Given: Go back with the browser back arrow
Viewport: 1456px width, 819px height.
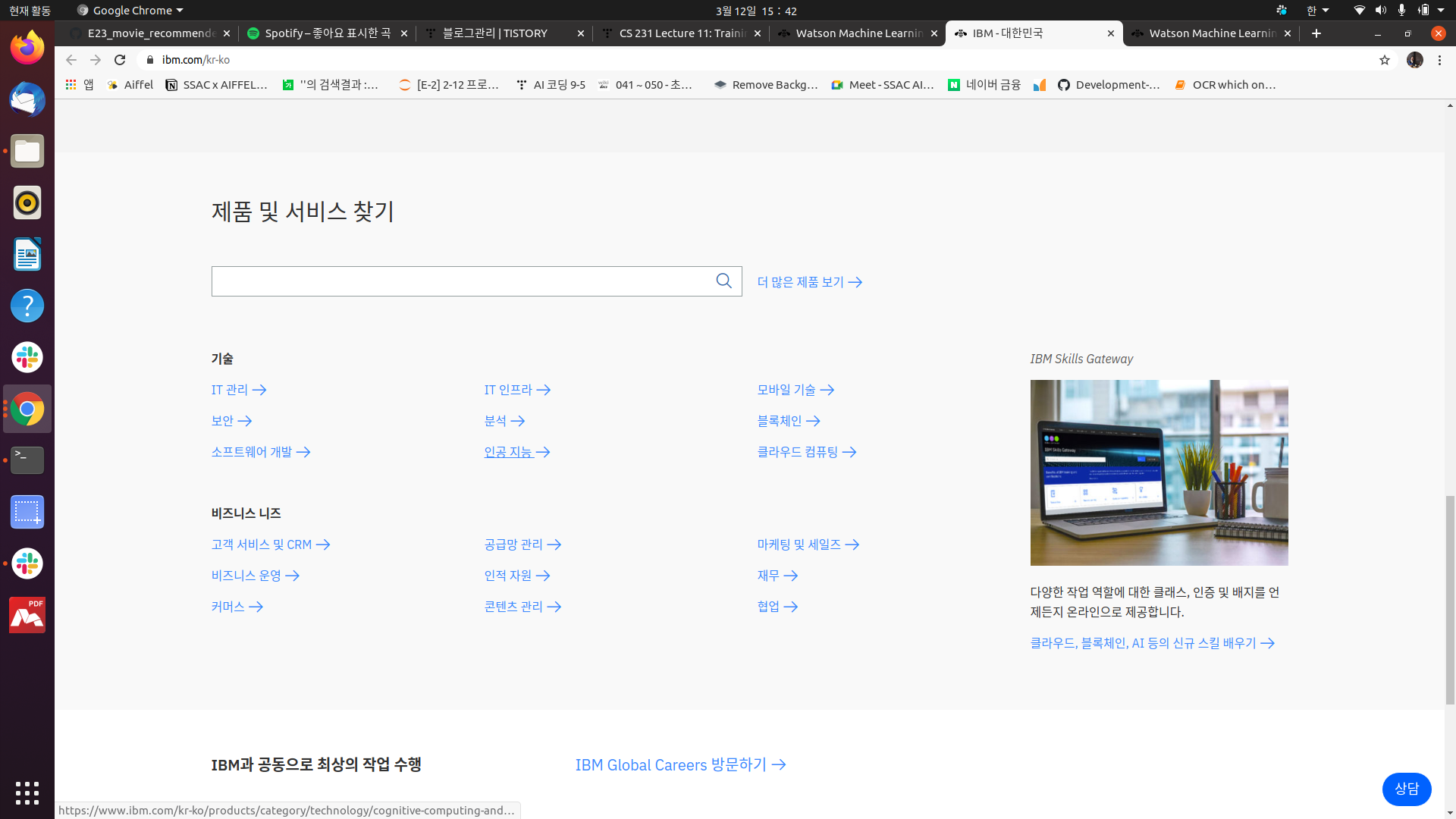Looking at the screenshot, I should (x=71, y=60).
